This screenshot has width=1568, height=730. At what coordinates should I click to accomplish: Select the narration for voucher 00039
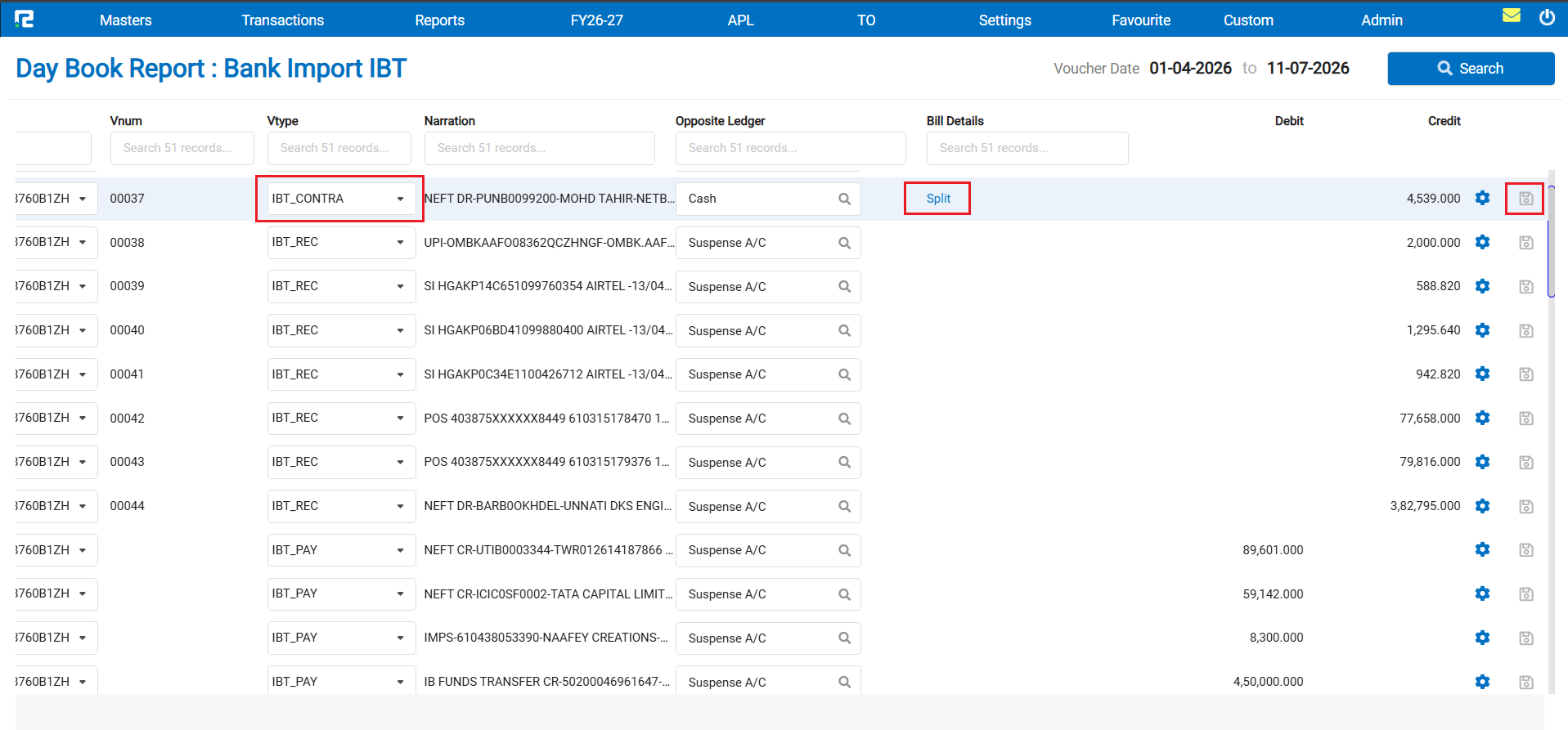(548, 286)
